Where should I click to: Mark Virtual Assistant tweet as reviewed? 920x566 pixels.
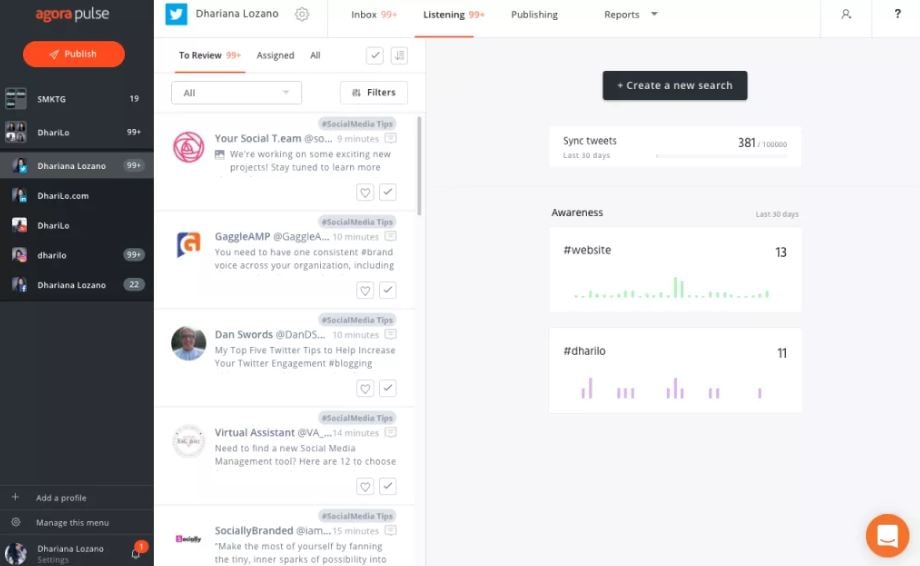388,486
